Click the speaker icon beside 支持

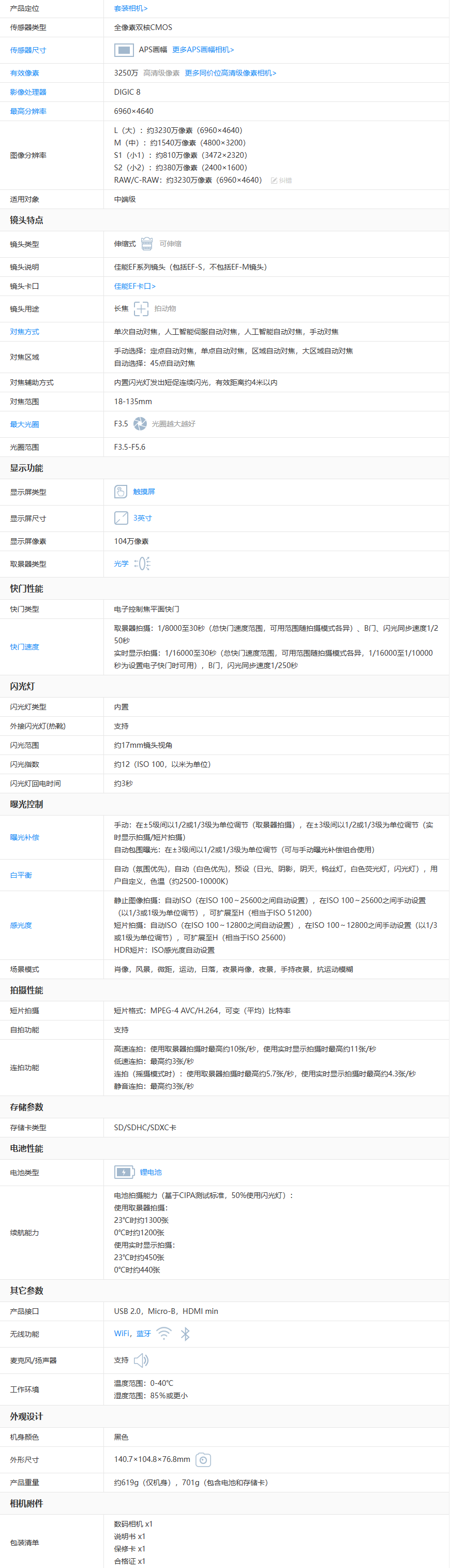(141, 1360)
